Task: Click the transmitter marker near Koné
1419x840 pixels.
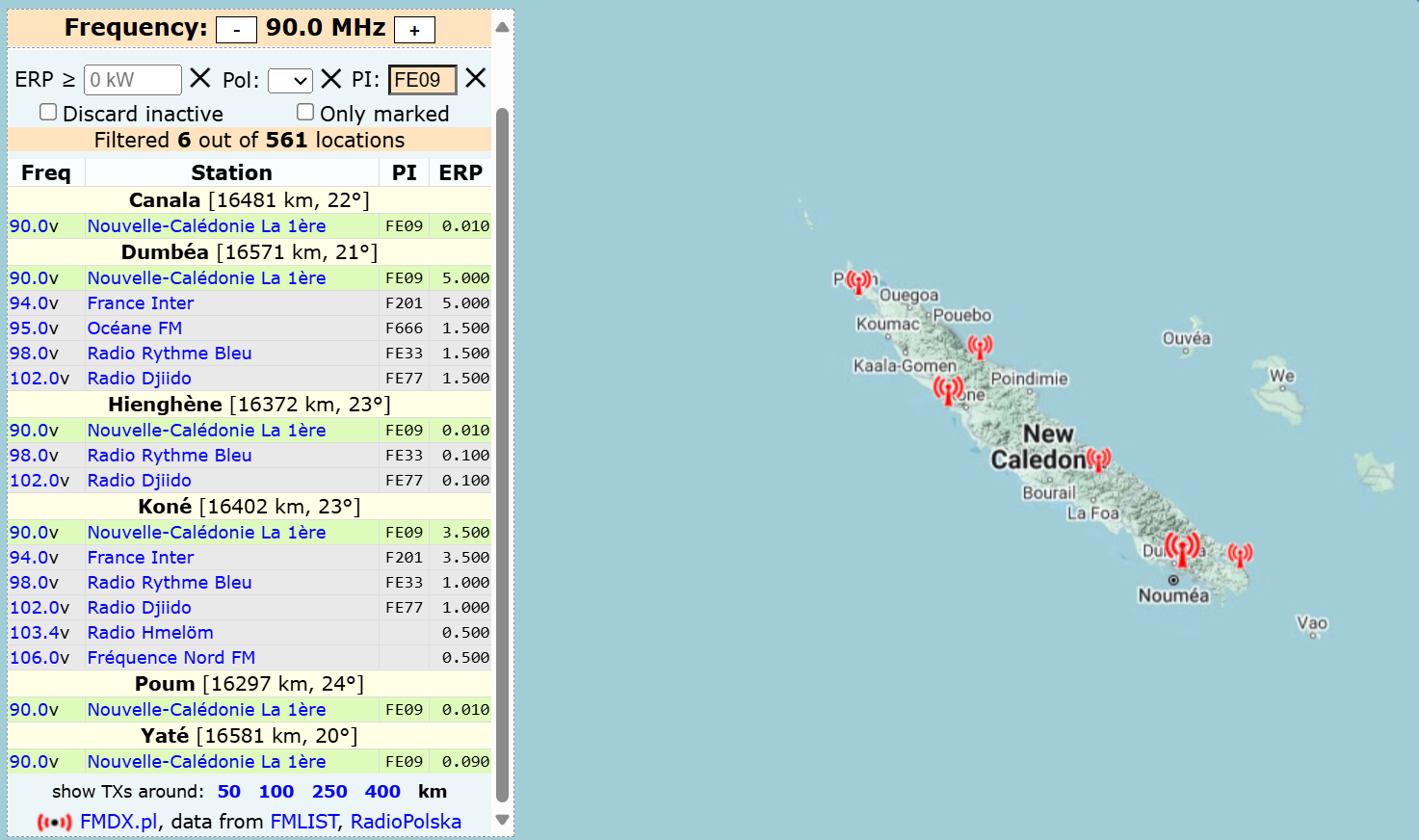Action: click(948, 389)
